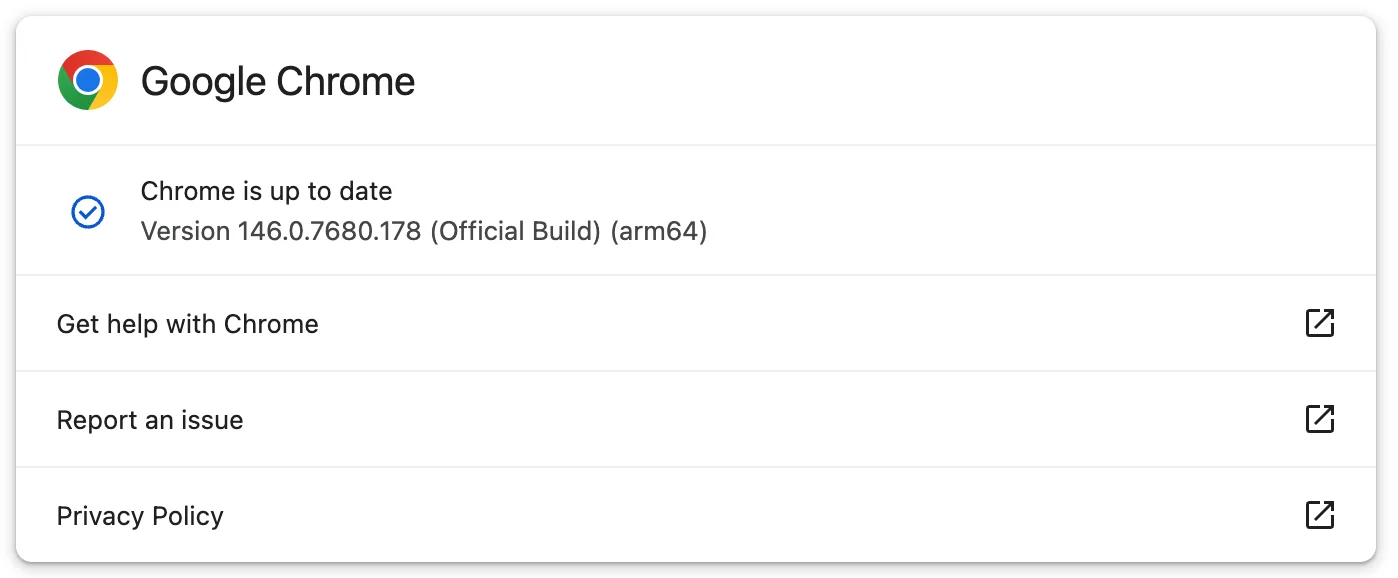Open the Privacy Policy link

(140, 516)
